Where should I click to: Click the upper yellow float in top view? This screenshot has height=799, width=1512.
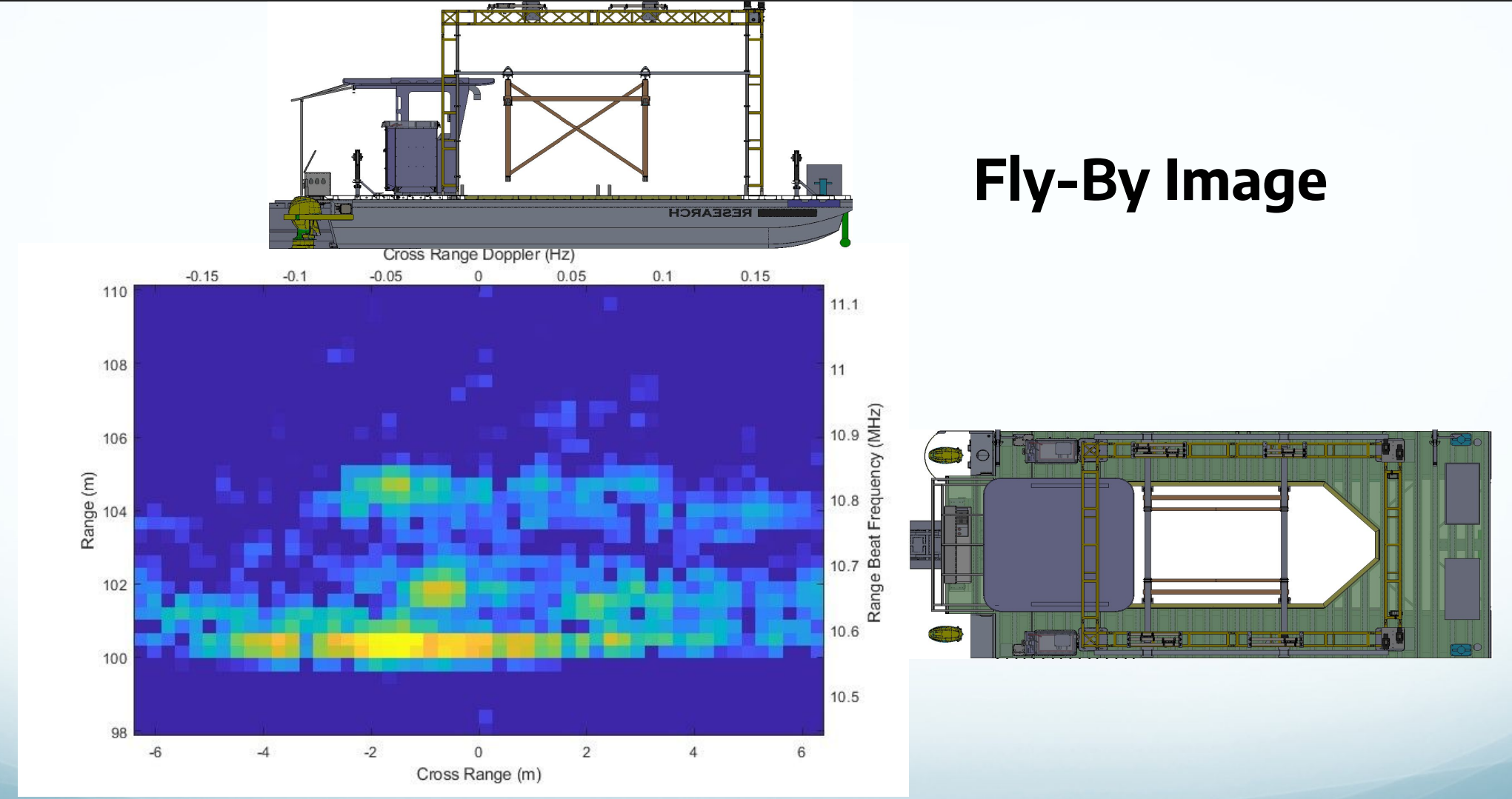point(945,455)
